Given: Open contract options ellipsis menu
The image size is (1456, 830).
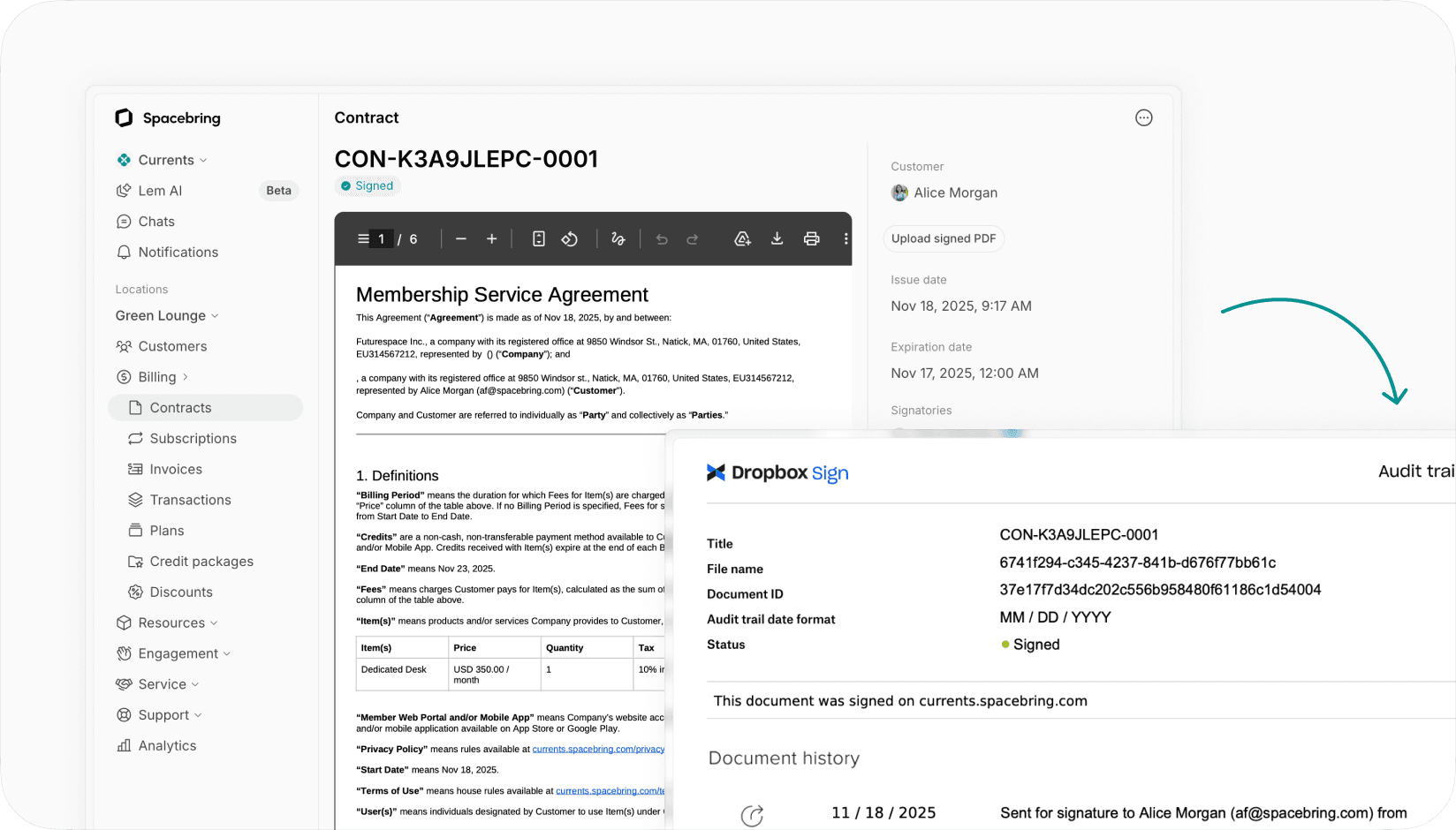Looking at the screenshot, I should pos(1144,118).
